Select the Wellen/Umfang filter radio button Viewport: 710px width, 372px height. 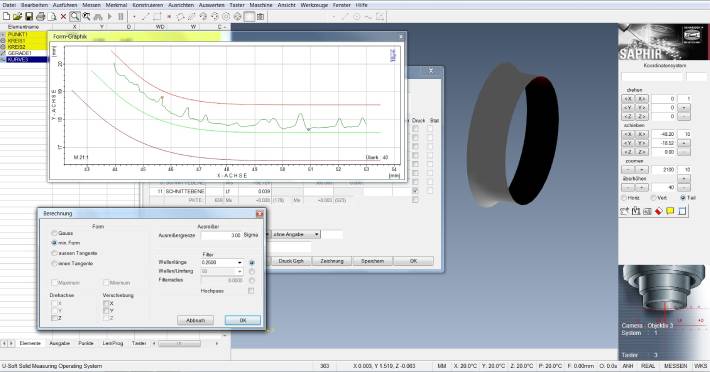252,272
